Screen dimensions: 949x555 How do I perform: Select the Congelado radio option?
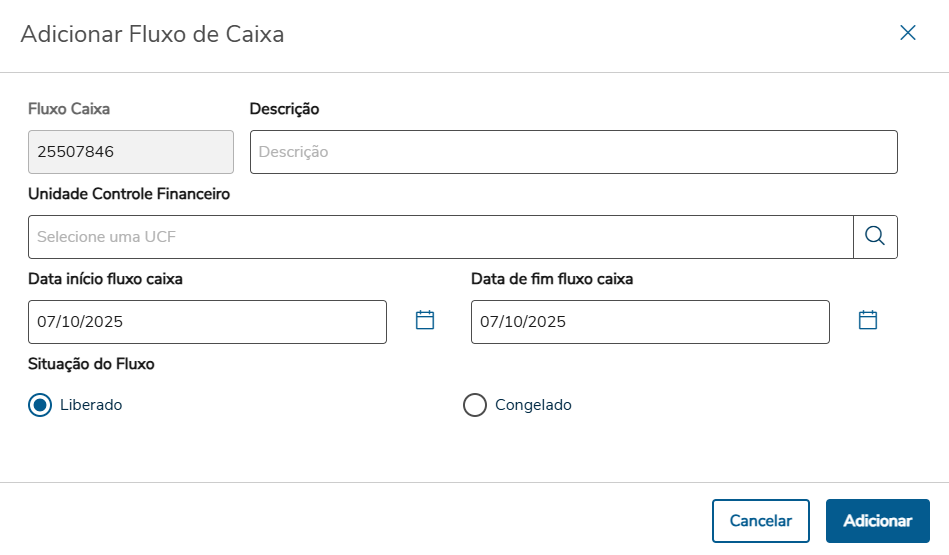475,405
